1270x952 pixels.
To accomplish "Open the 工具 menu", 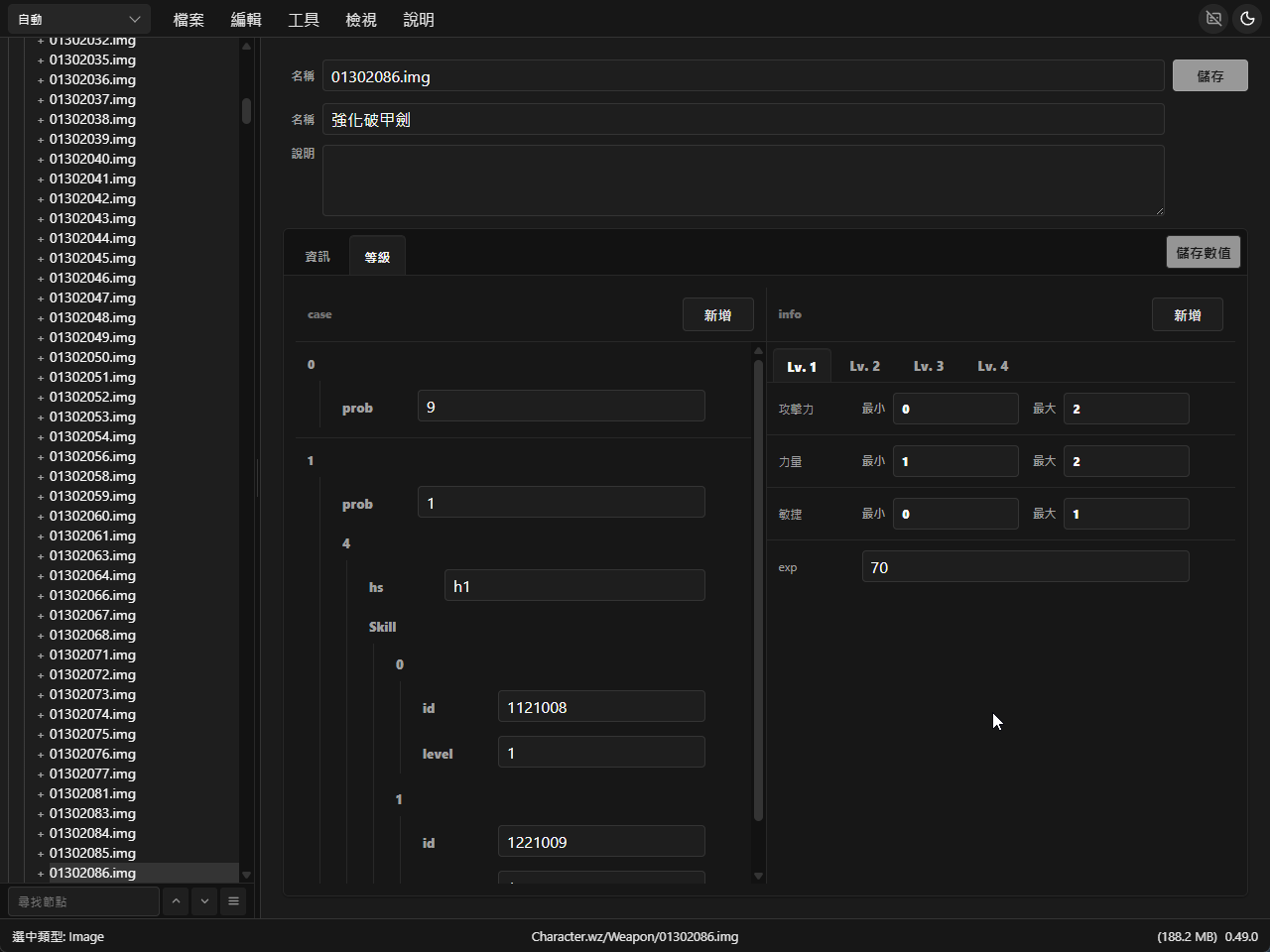I will (304, 20).
